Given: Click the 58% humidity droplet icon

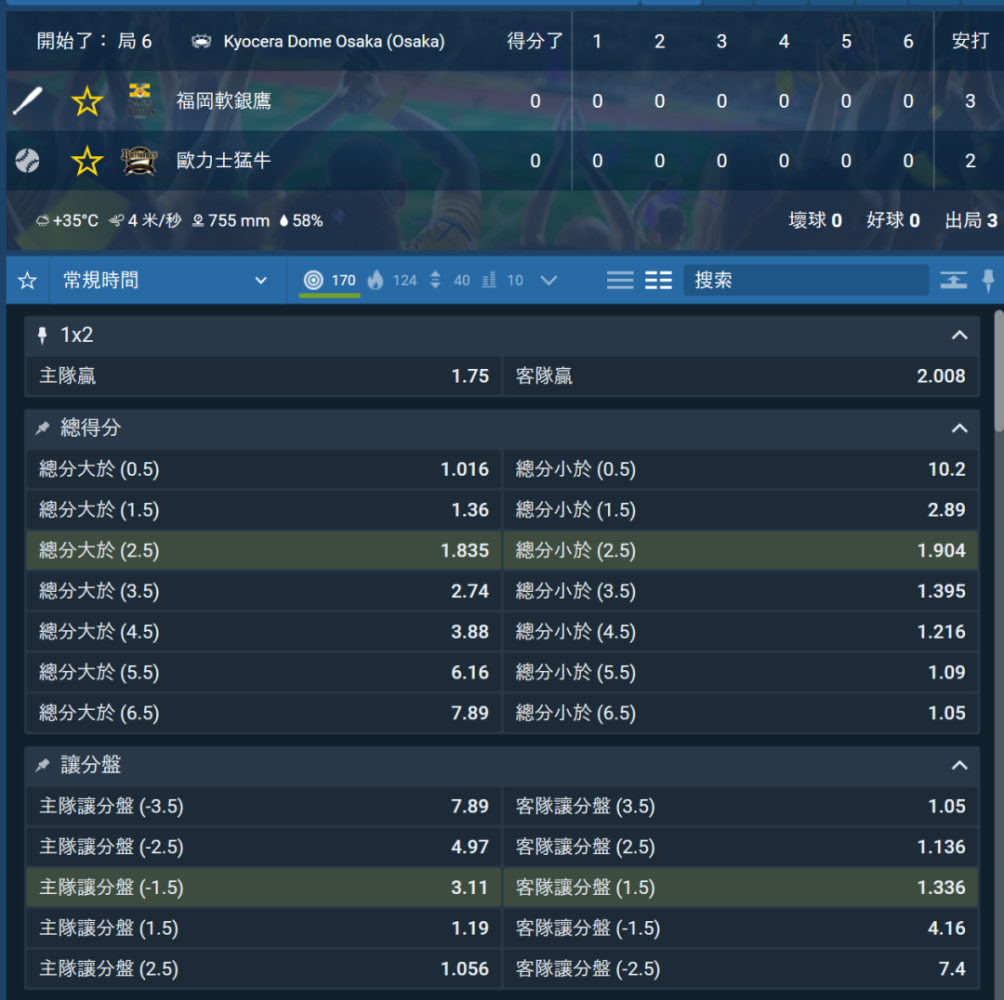Looking at the screenshot, I should pyautogui.click(x=284, y=222).
